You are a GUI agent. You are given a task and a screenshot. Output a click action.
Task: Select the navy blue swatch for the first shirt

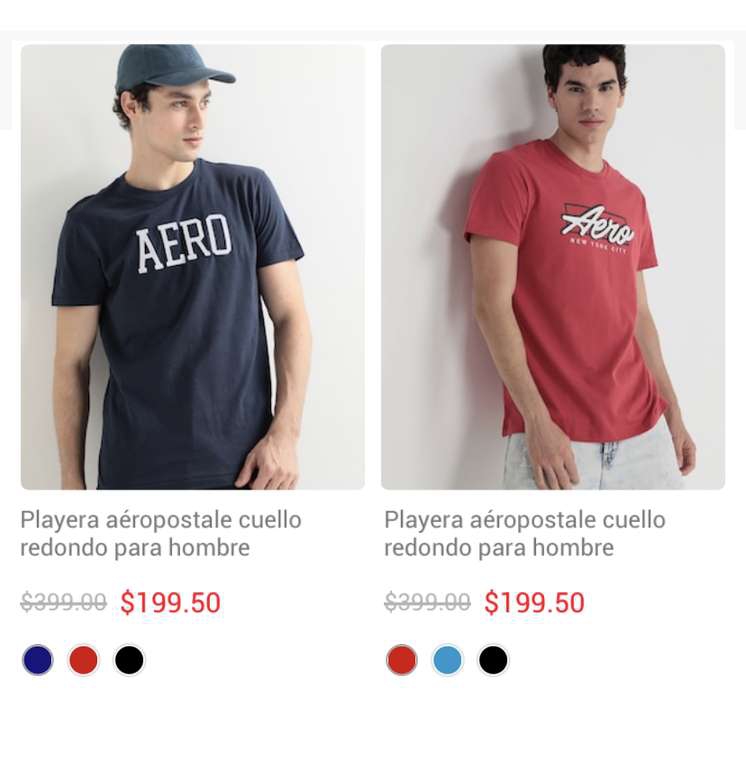38,660
